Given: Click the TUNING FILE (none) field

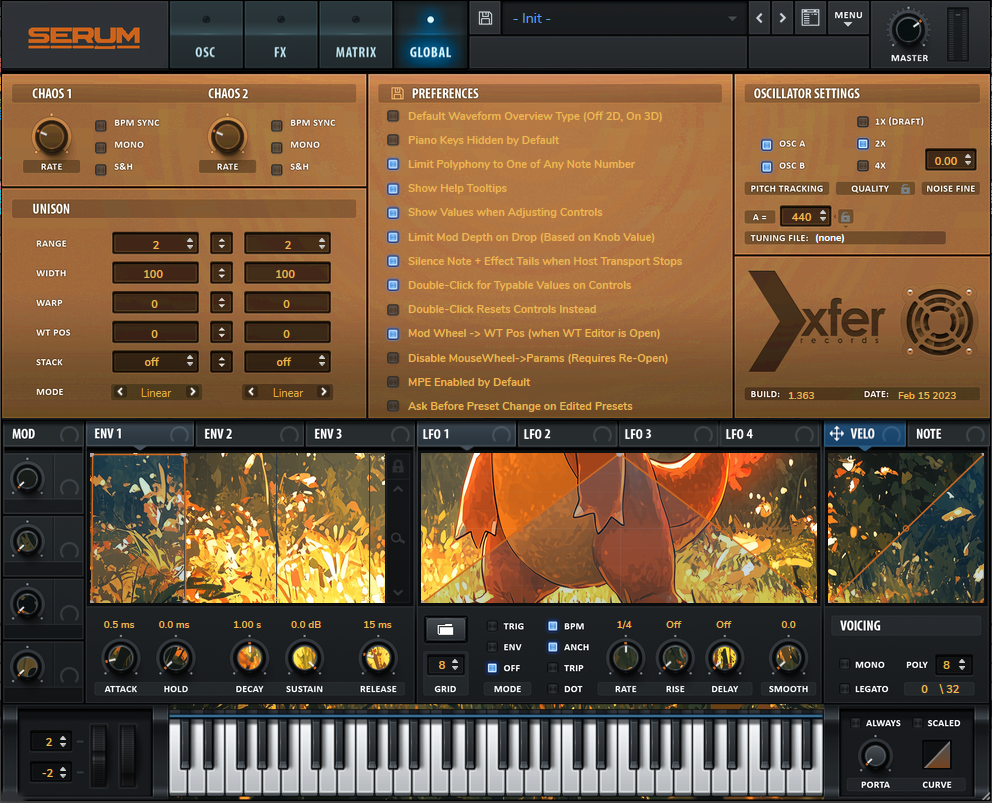Looking at the screenshot, I should coord(845,238).
